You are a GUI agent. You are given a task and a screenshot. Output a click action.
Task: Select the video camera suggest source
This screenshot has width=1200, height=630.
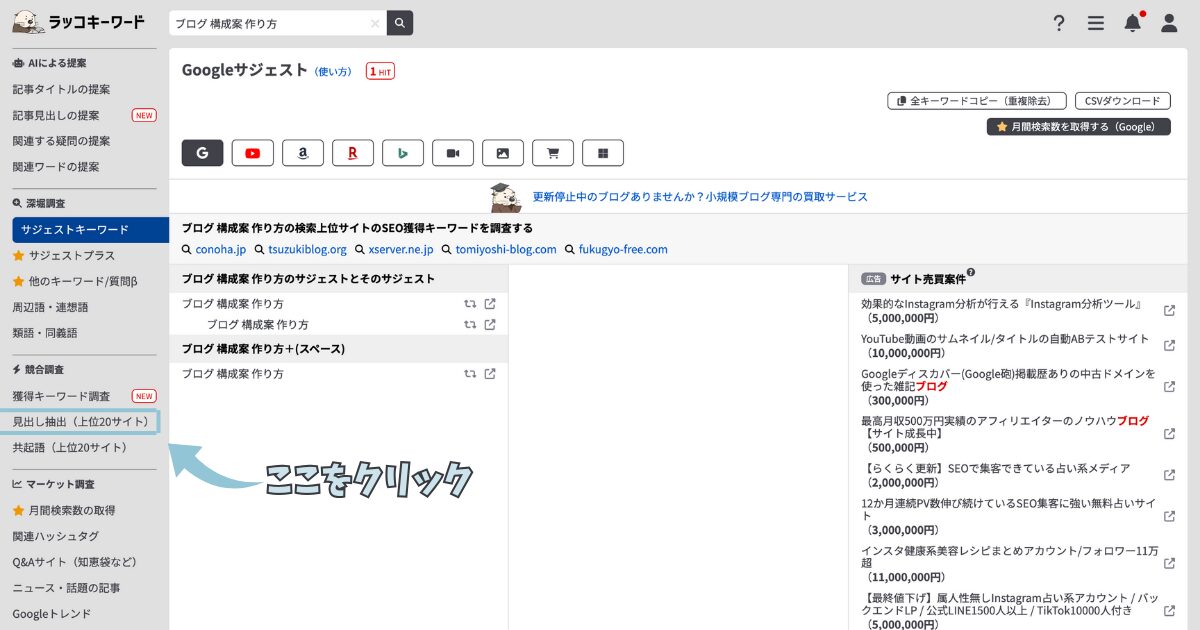452,153
